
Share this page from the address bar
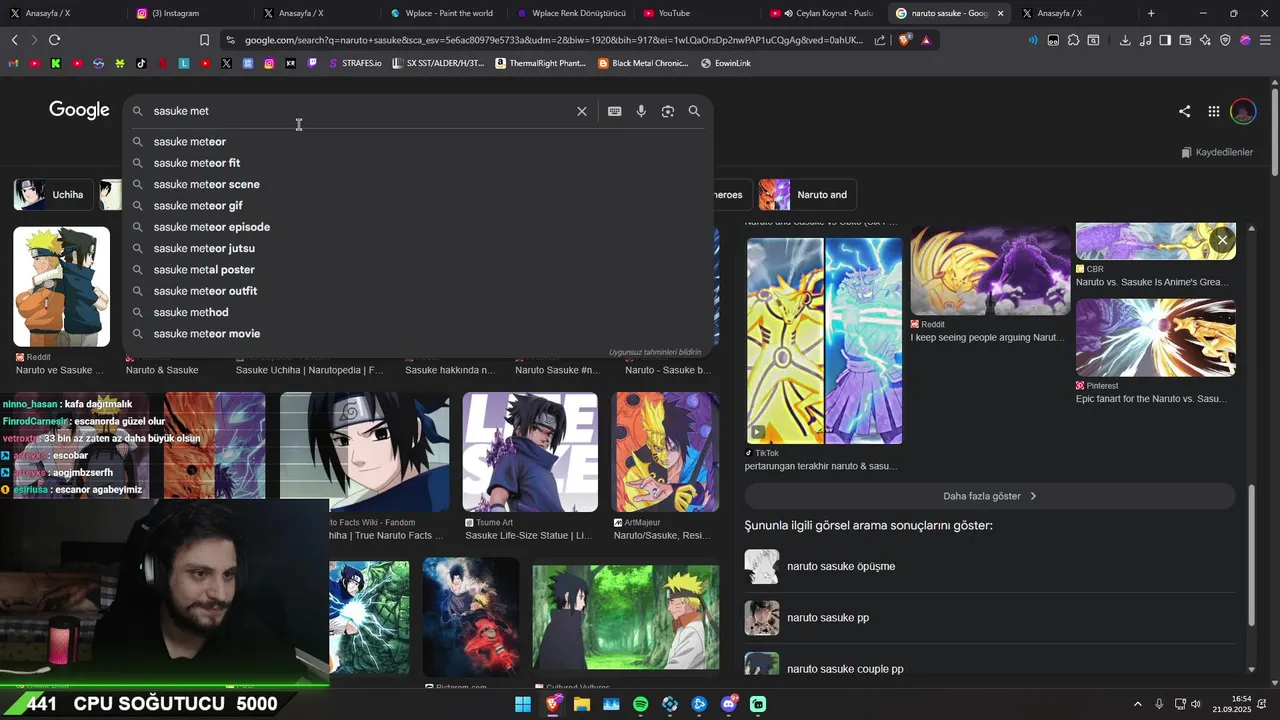point(880,40)
